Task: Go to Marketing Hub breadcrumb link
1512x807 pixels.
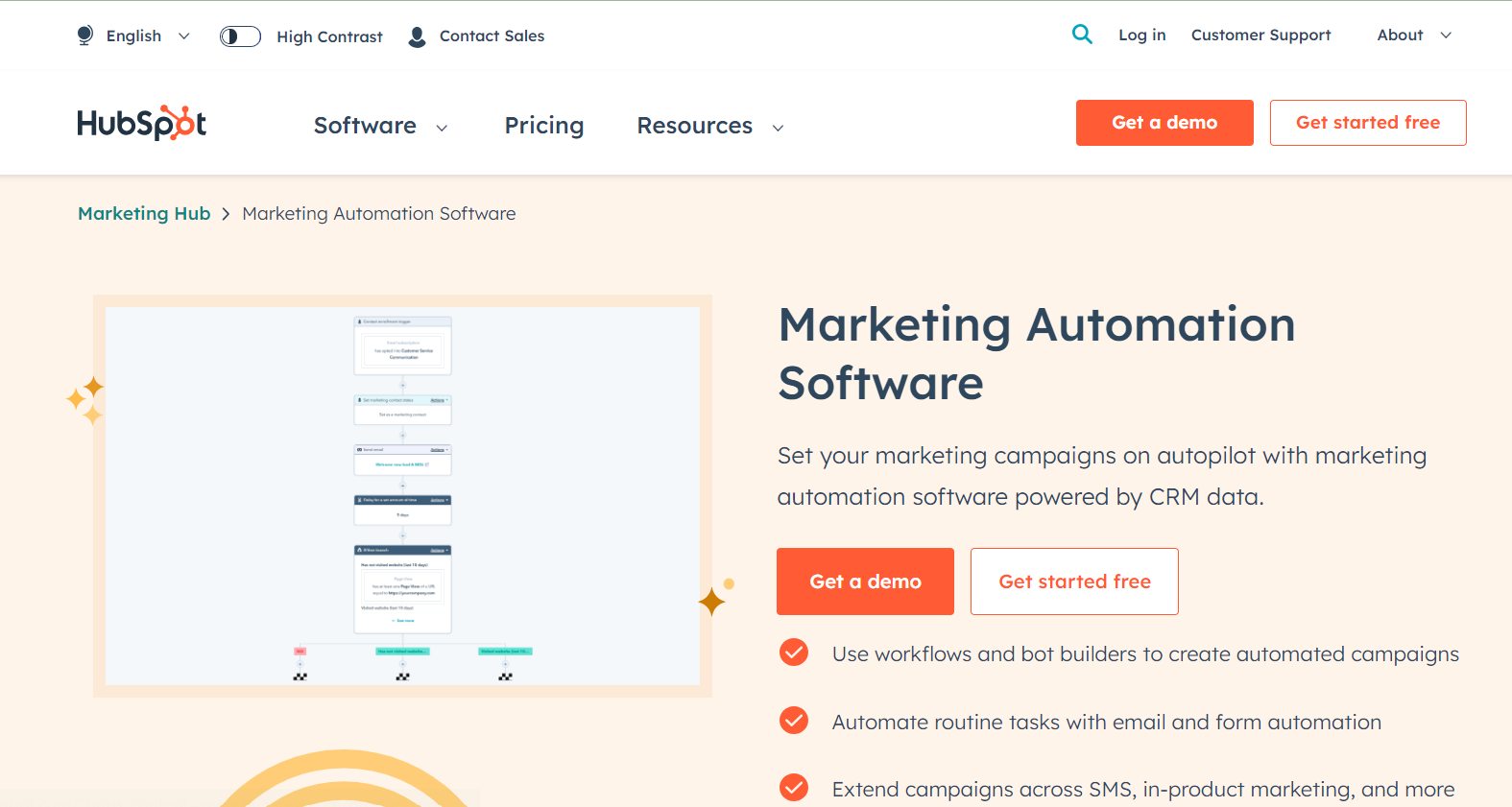Action: click(x=144, y=214)
